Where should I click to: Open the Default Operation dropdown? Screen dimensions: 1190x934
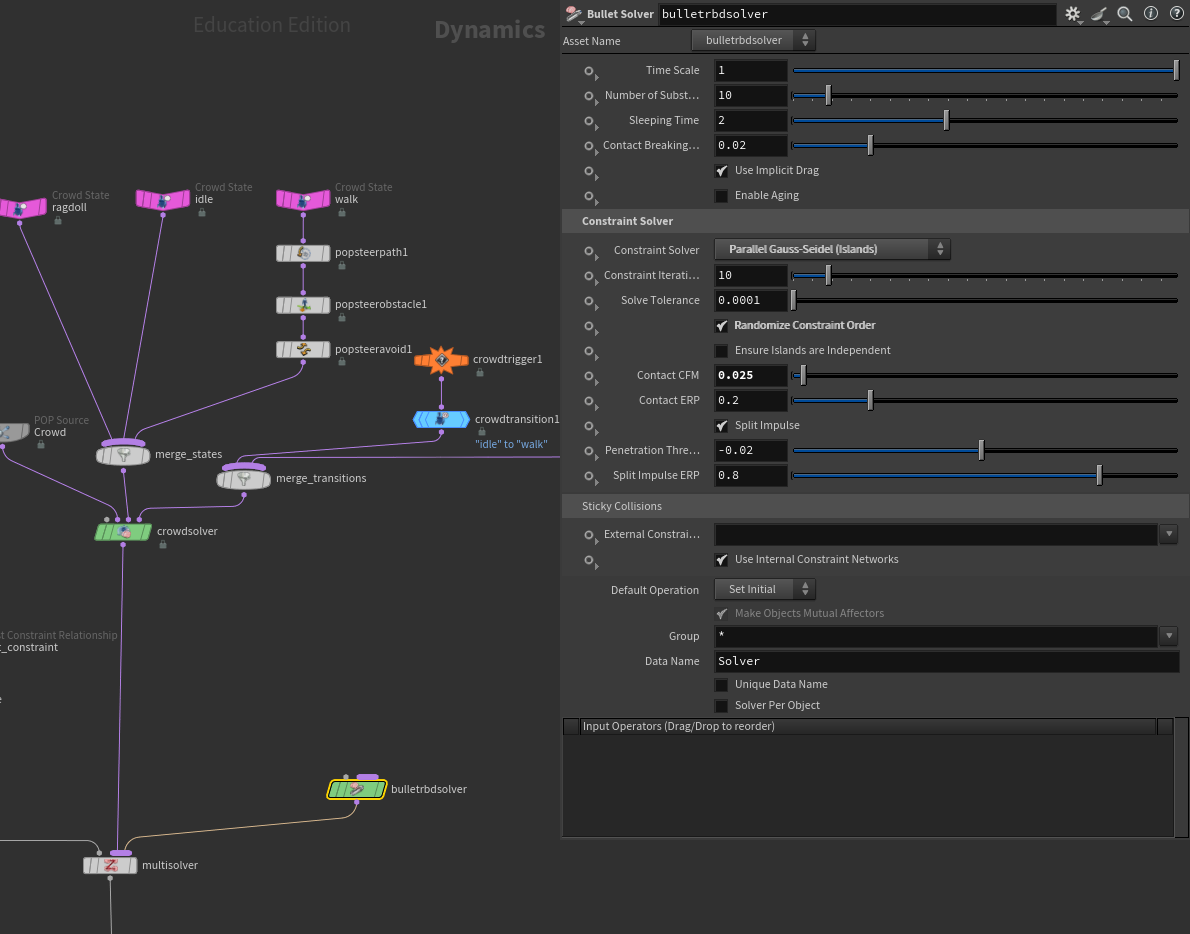764,589
